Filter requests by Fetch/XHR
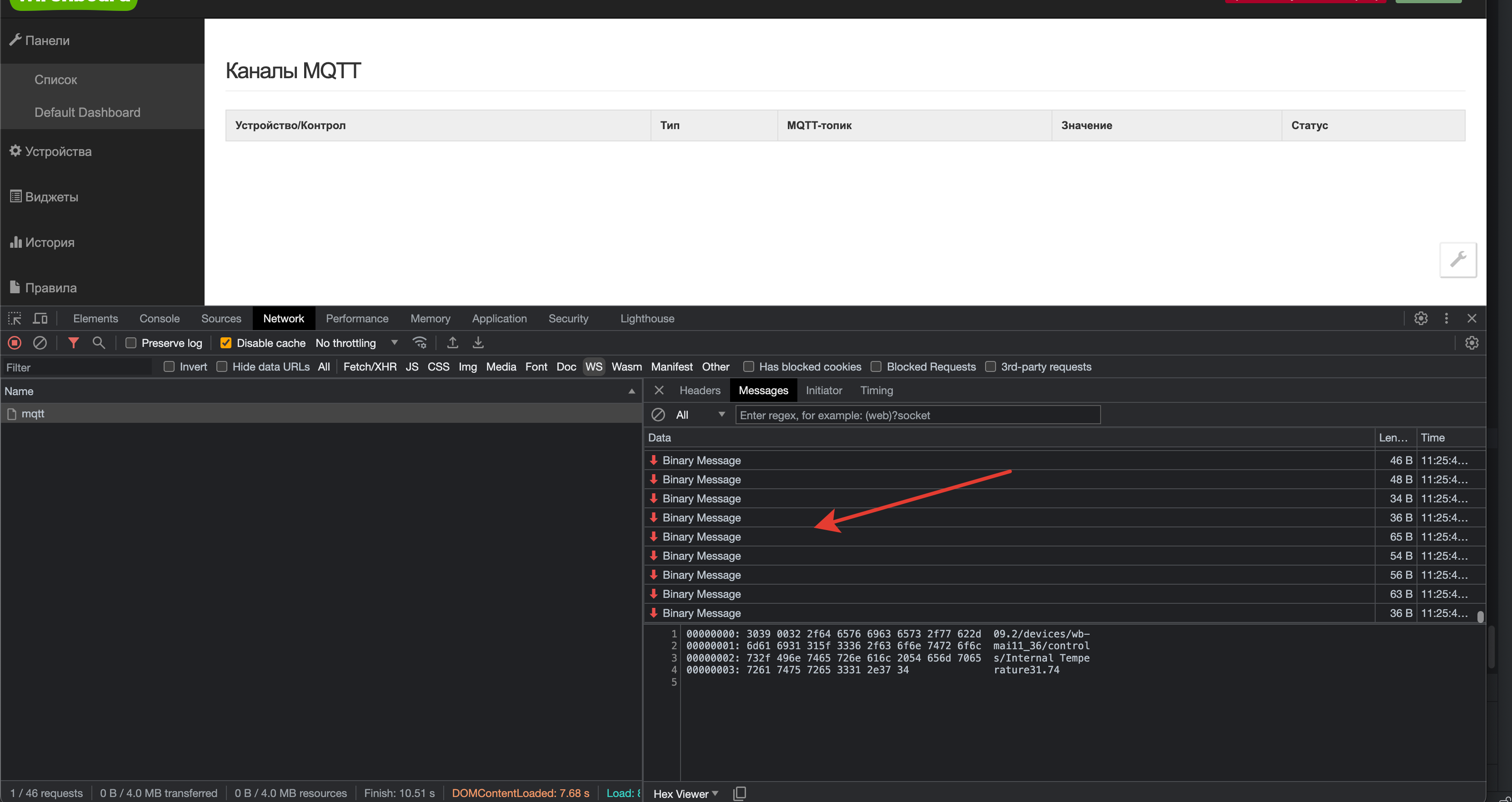This screenshot has height=802, width=1512. point(370,367)
